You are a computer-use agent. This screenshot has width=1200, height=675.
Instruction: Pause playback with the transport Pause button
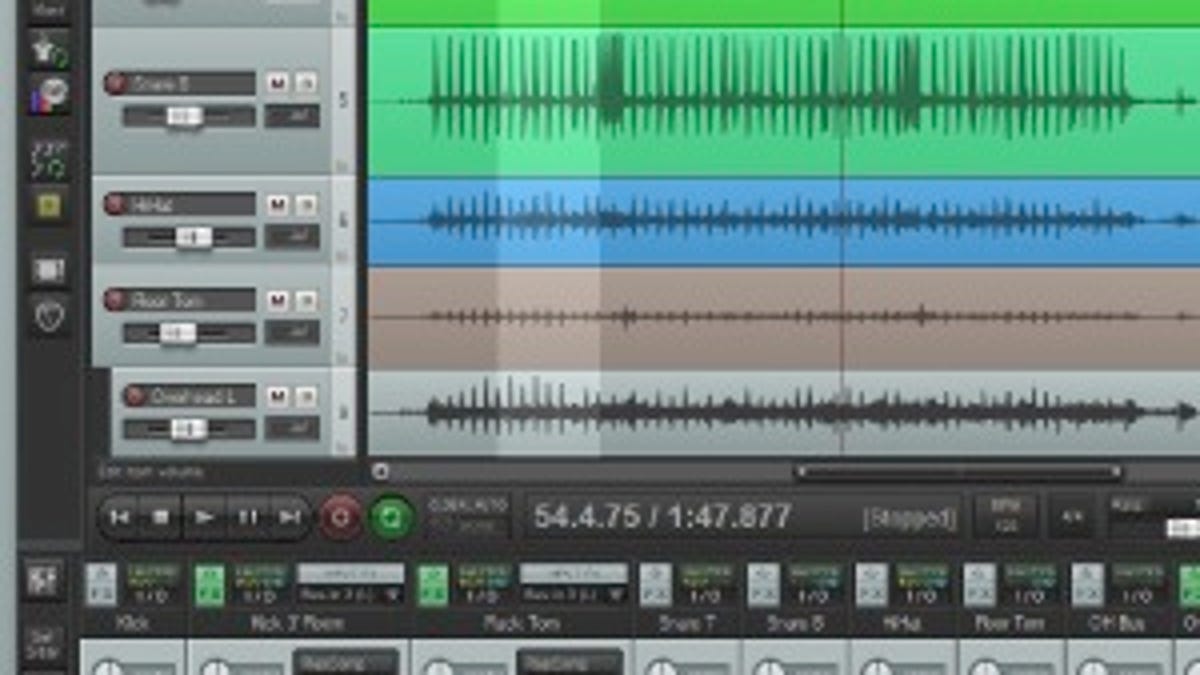247,517
